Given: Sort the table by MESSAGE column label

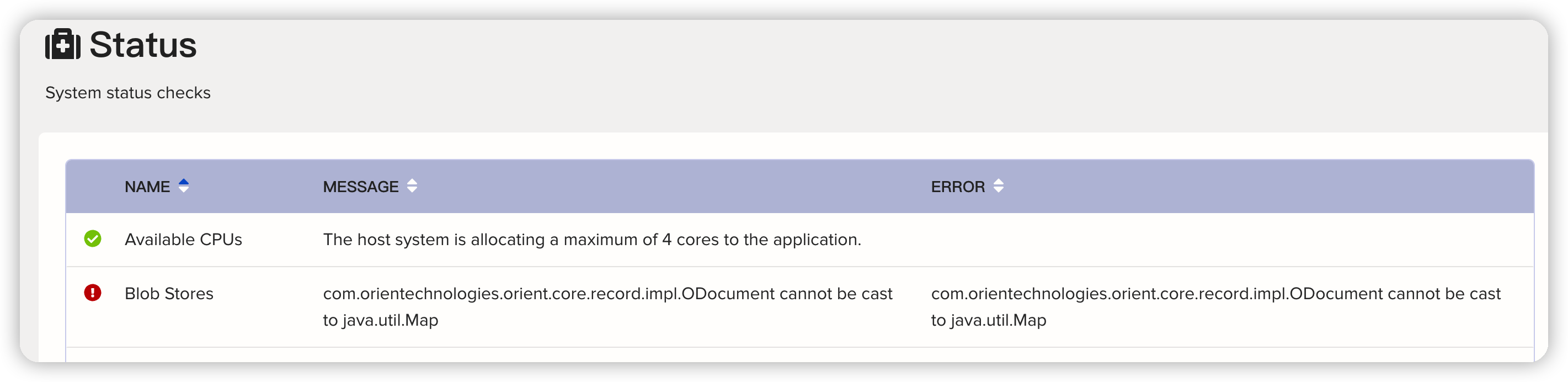Looking at the screenshot, I should tap(360, 187).
